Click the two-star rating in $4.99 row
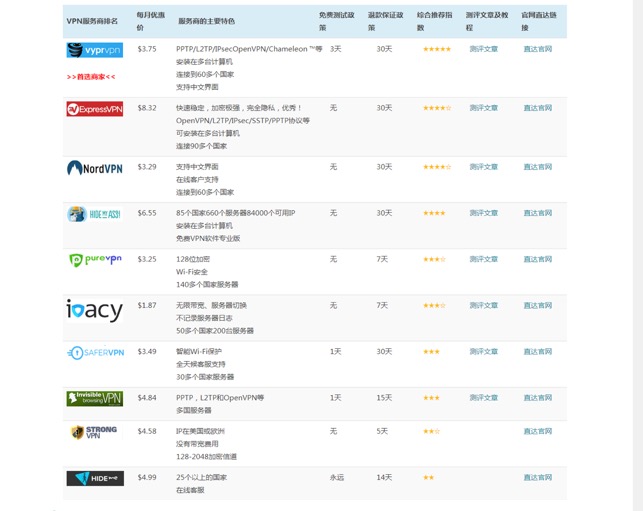Viewport: 643px width, 511px height. 429,477
